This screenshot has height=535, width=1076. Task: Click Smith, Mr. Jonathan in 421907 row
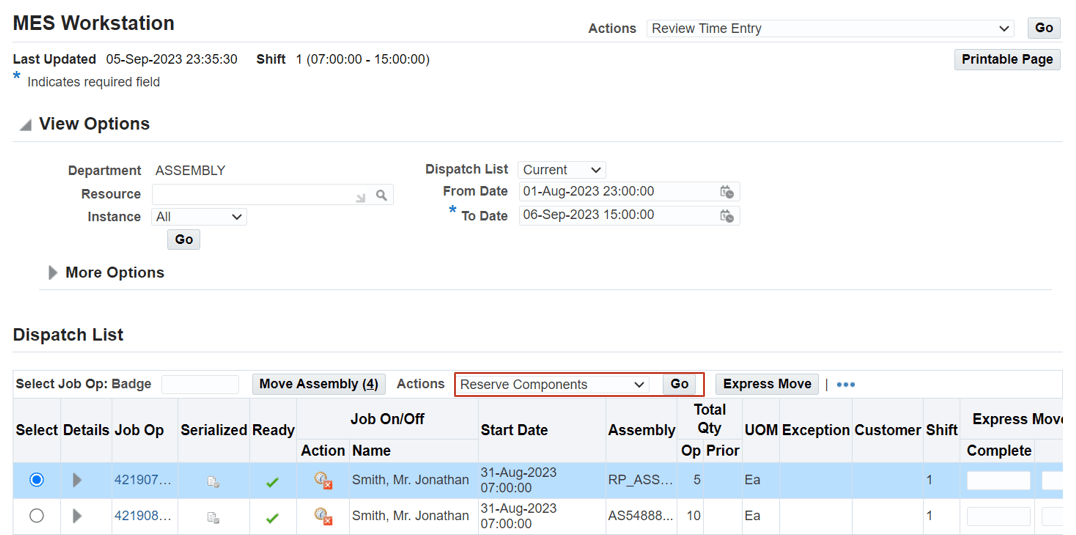[410, 480]
